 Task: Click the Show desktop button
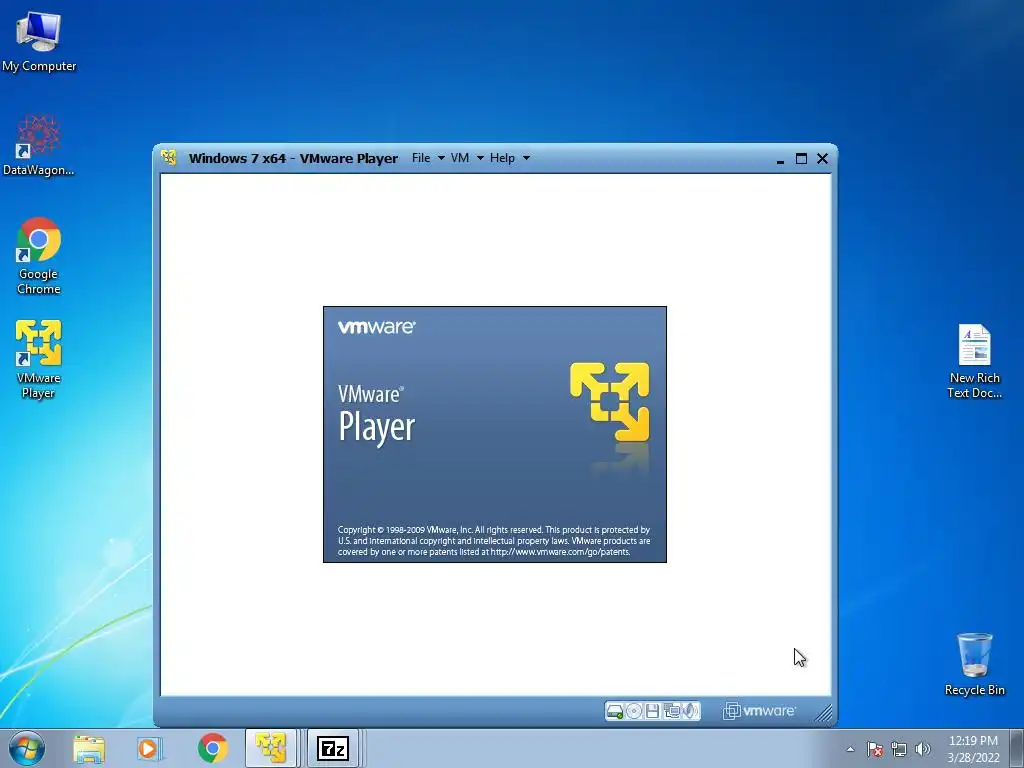tap(1017, 748)
